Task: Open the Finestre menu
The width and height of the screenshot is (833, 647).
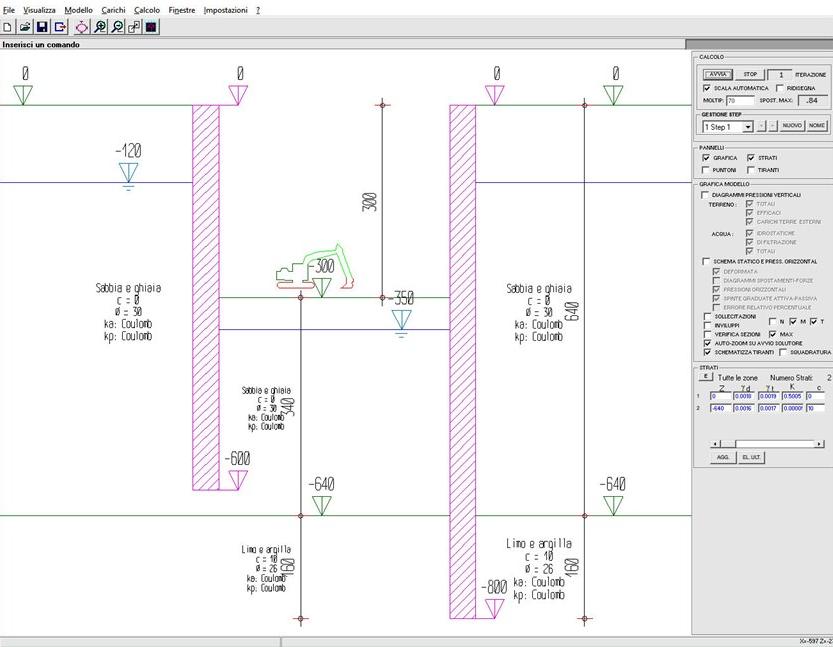Action: 182,9
